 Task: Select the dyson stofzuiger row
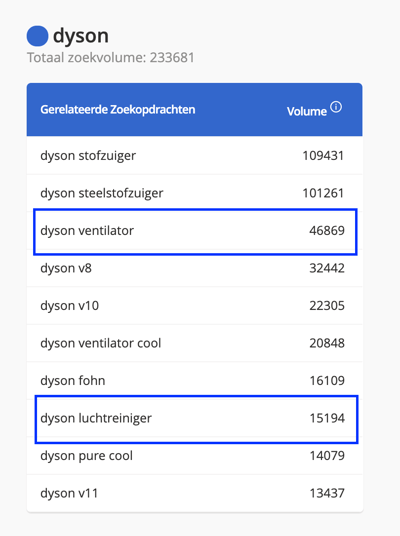(195, 156)
